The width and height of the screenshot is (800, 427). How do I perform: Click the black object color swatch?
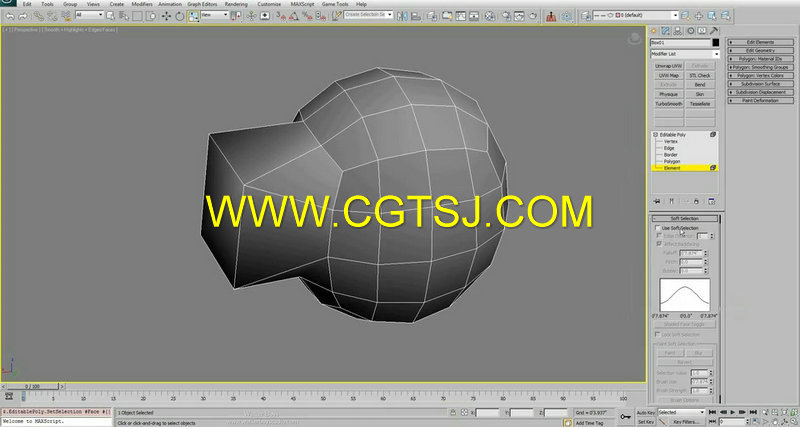point(715,43)
